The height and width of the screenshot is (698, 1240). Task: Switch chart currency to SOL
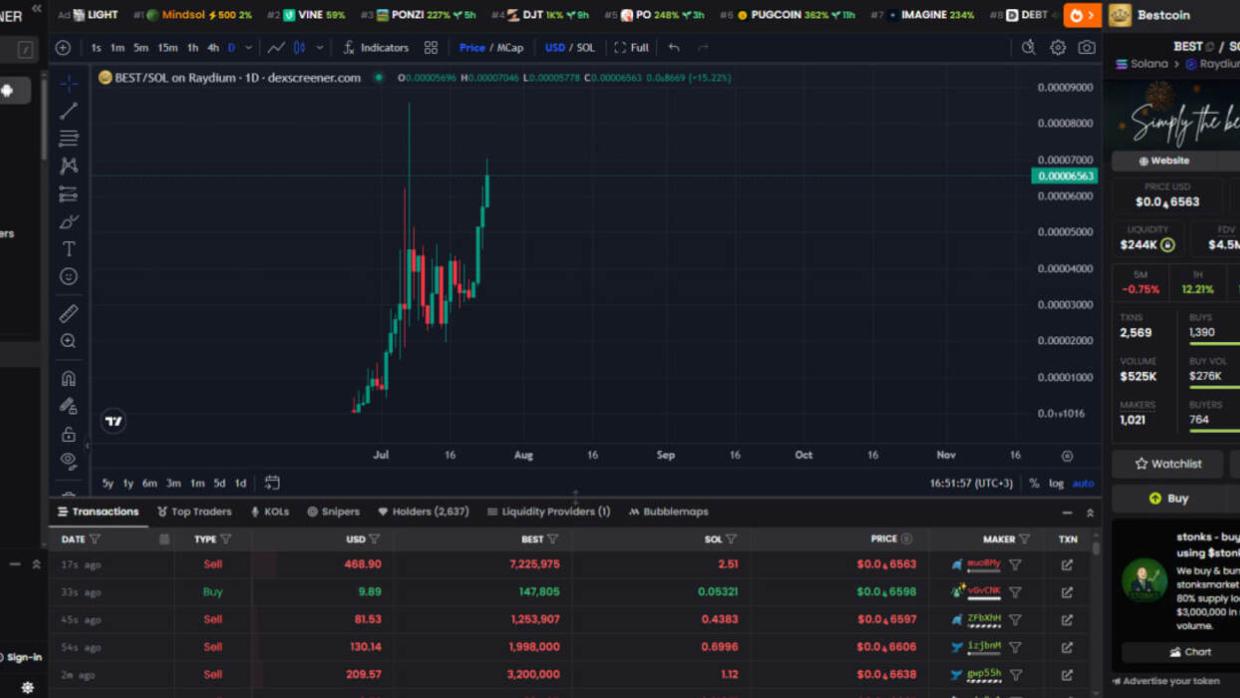(x=586, y=47)
